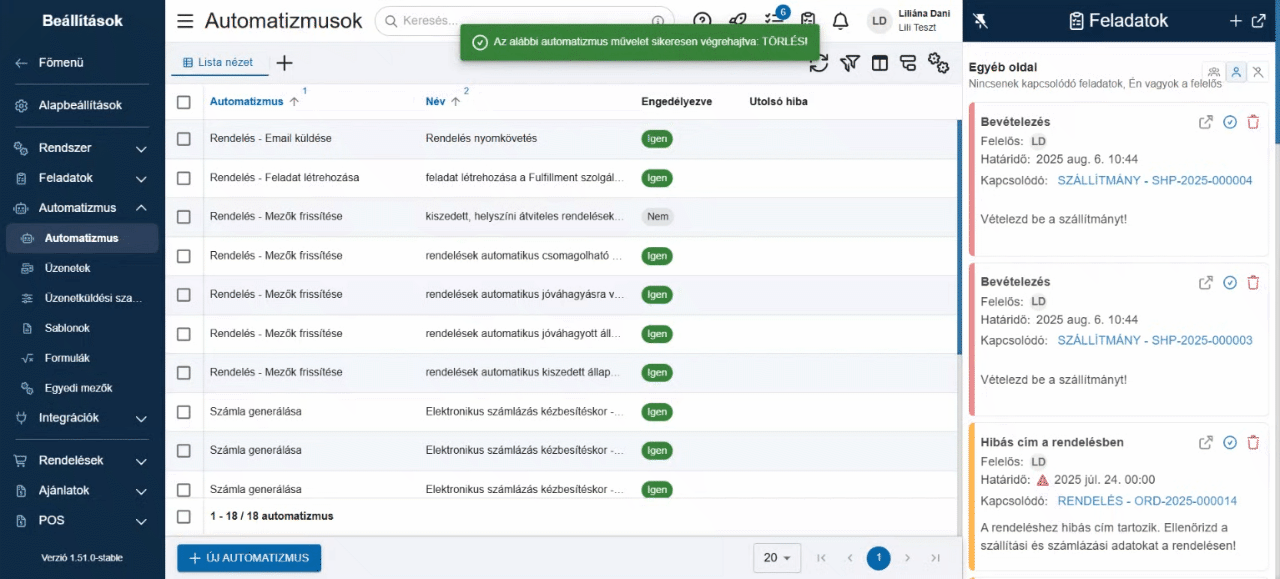The height and width of the screenshot is (579, 1280).
Task: Enable the all-users filter in Feladatok
Action: click(x=1214, y=71)
